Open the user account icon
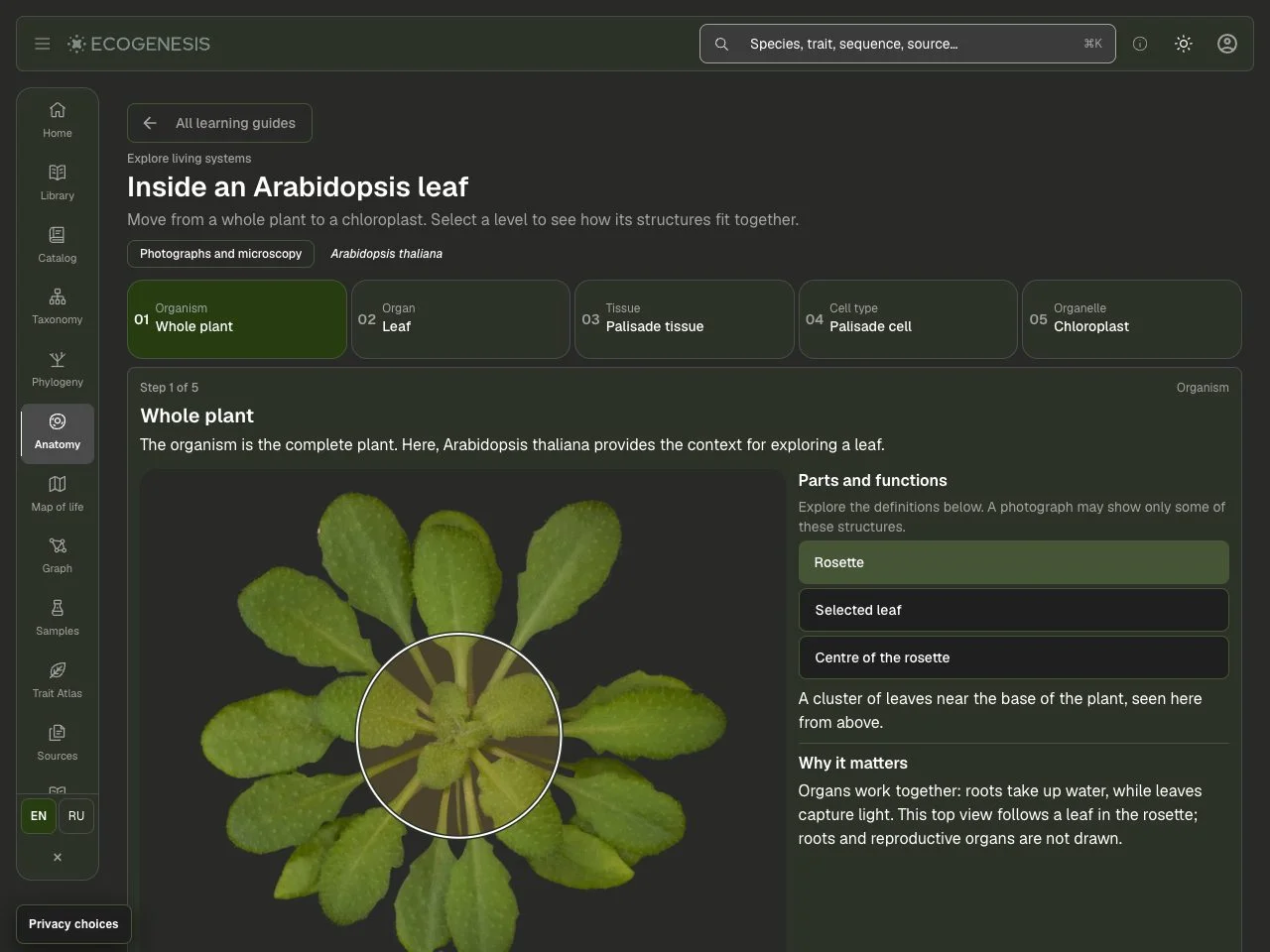The height and width of the screenshot is (952, 1270). coord(1227,44)
